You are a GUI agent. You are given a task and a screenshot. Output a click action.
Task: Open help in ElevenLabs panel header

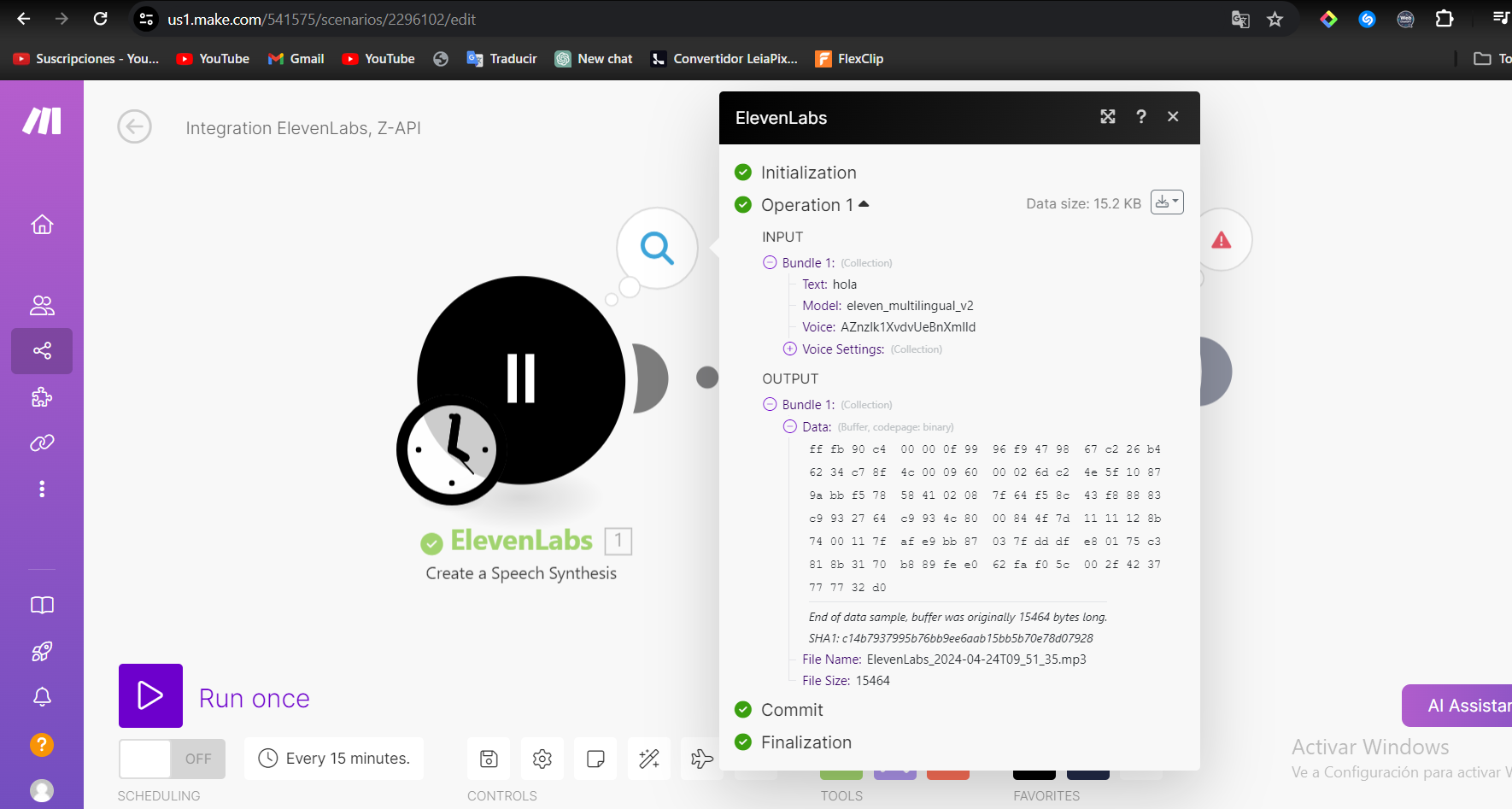coord(1141,117)
